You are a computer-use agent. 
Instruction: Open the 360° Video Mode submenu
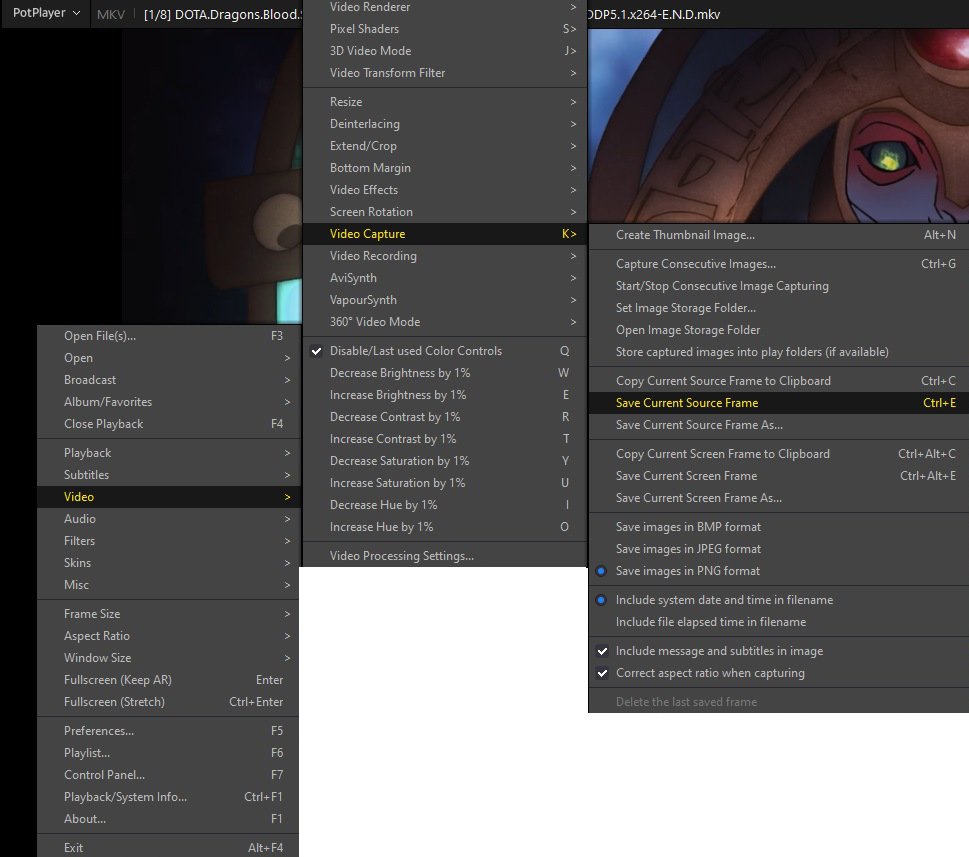tap(444, 322)
